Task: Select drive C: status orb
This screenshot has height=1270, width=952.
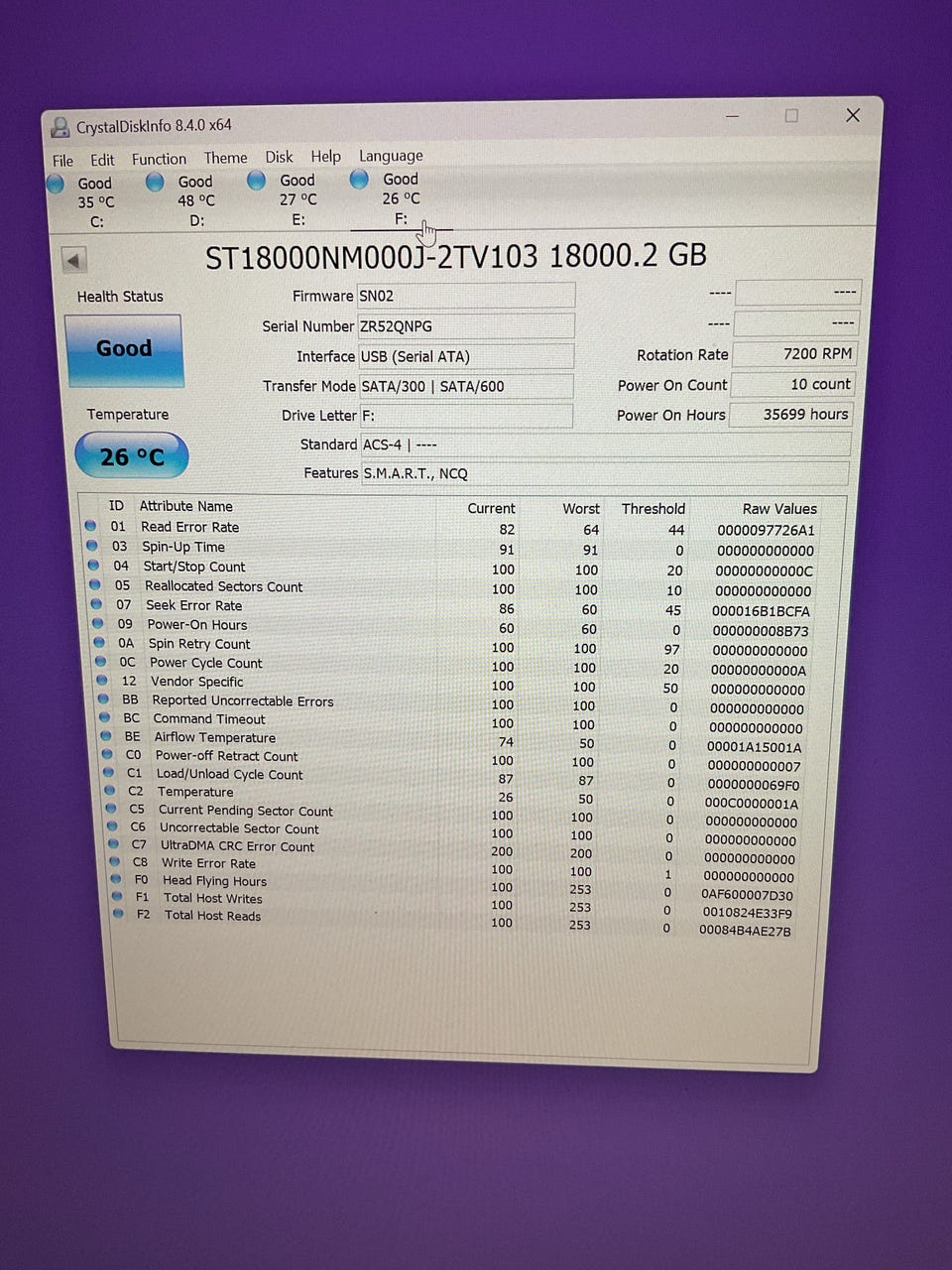Action: [56, 184]
